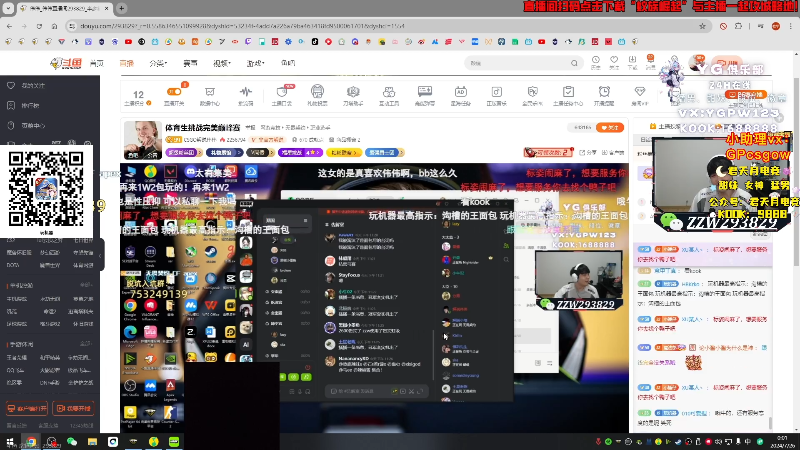Open the AD task icon
800x450 pixels.
pyautogui.click(x=460, y=95)
